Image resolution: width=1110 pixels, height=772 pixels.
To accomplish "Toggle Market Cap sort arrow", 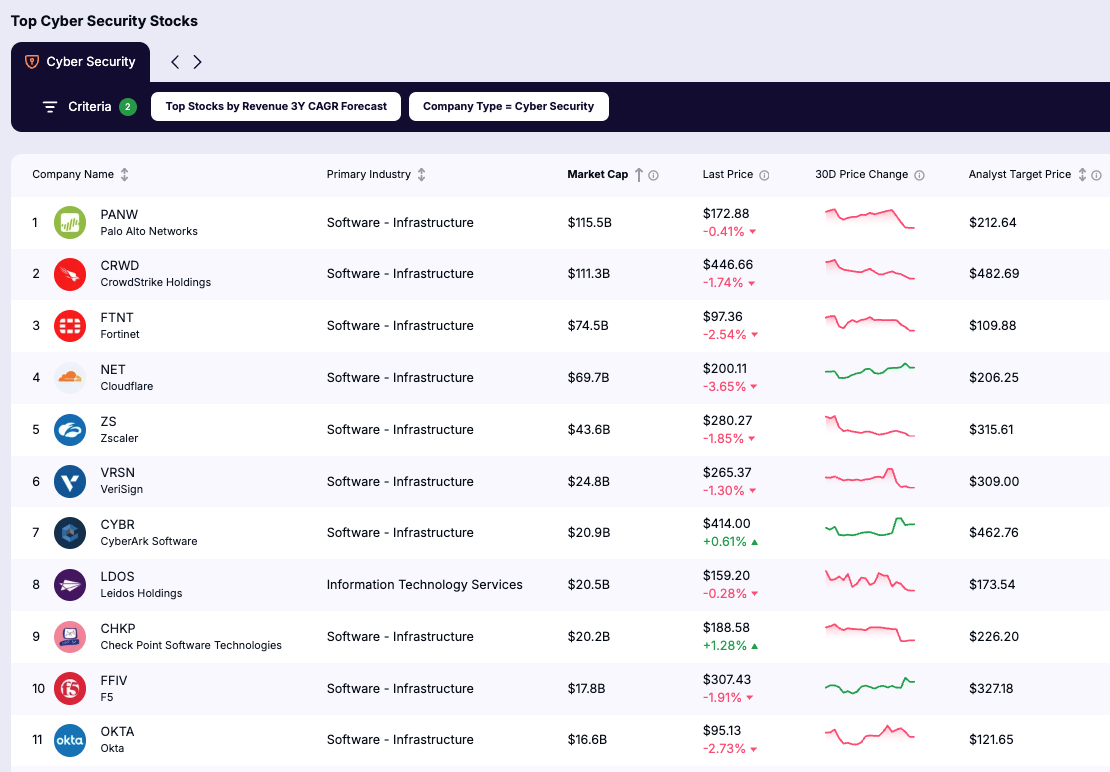I will 639,175.
